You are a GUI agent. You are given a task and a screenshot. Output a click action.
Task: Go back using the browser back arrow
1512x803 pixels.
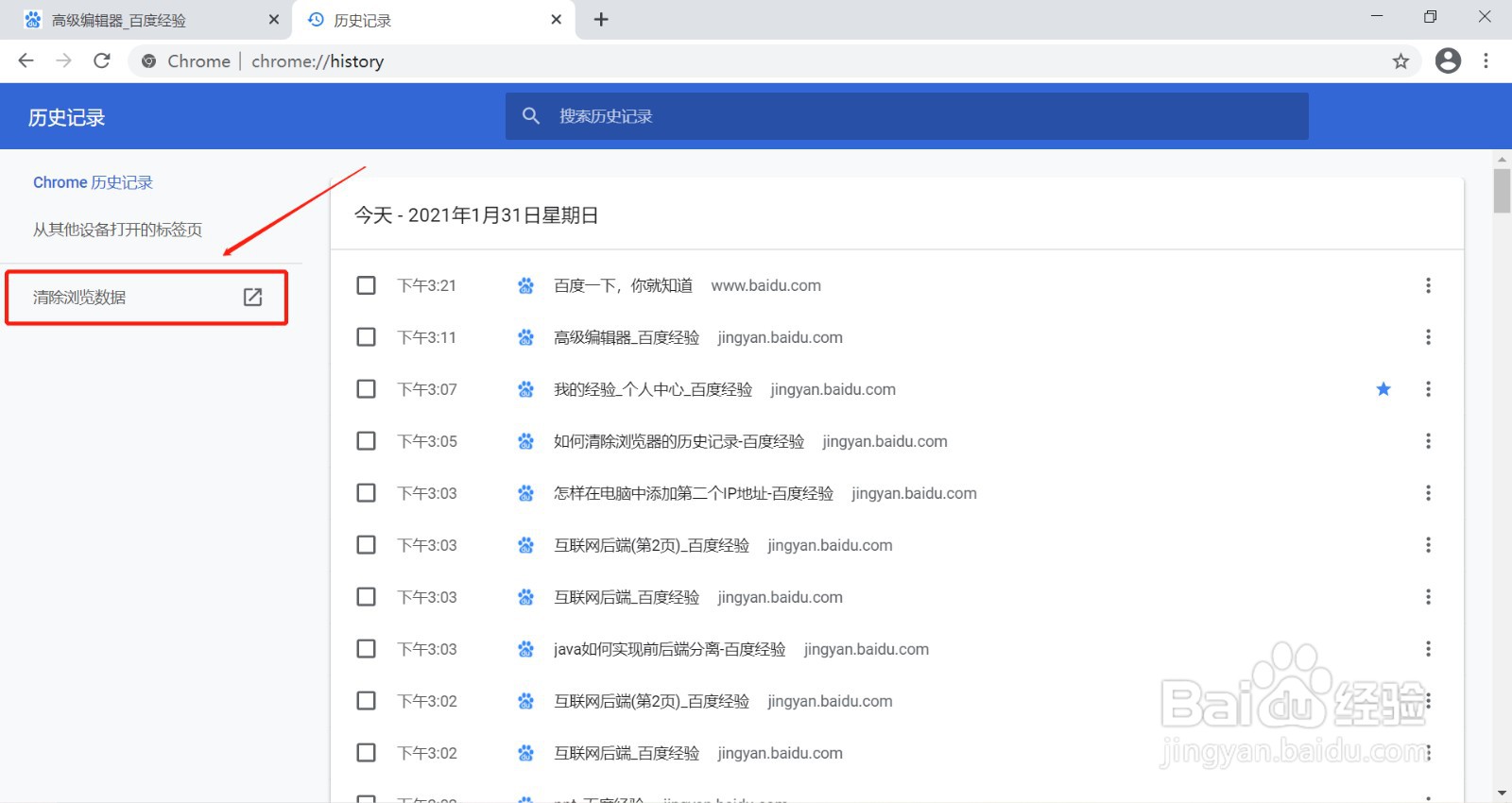coord(26,60)
